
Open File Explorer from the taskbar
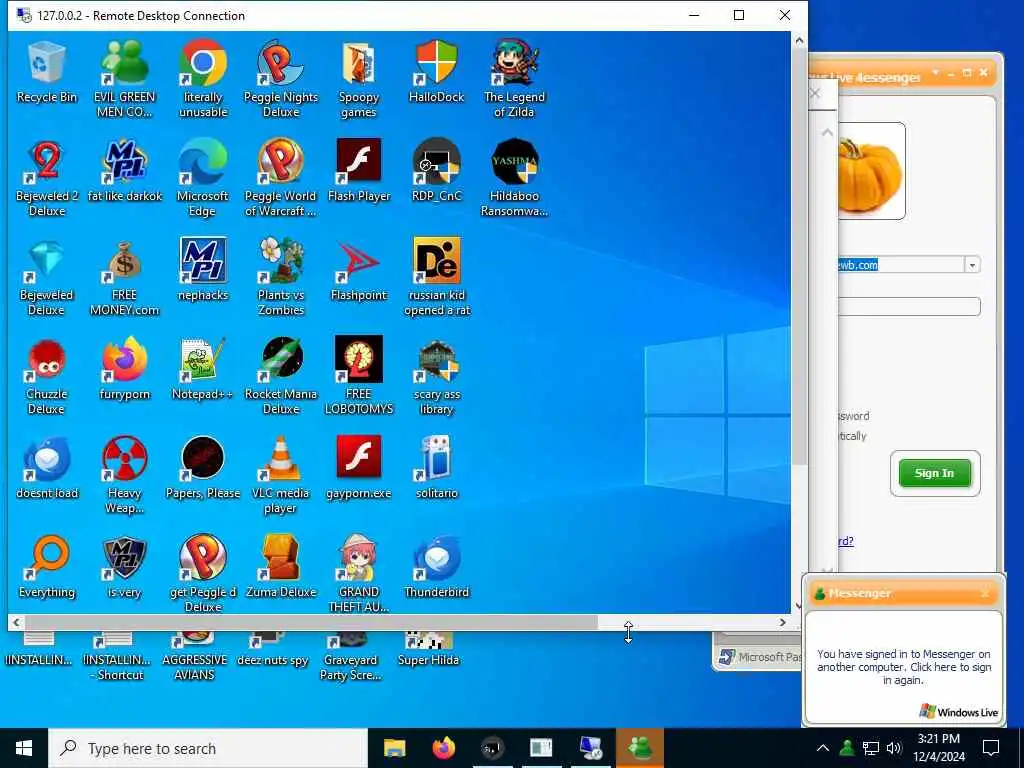(394, 748)
